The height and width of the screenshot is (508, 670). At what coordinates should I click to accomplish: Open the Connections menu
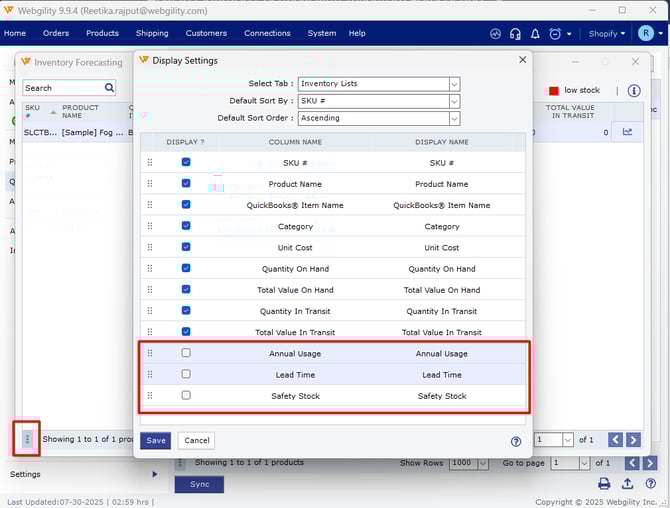[267, 33]
